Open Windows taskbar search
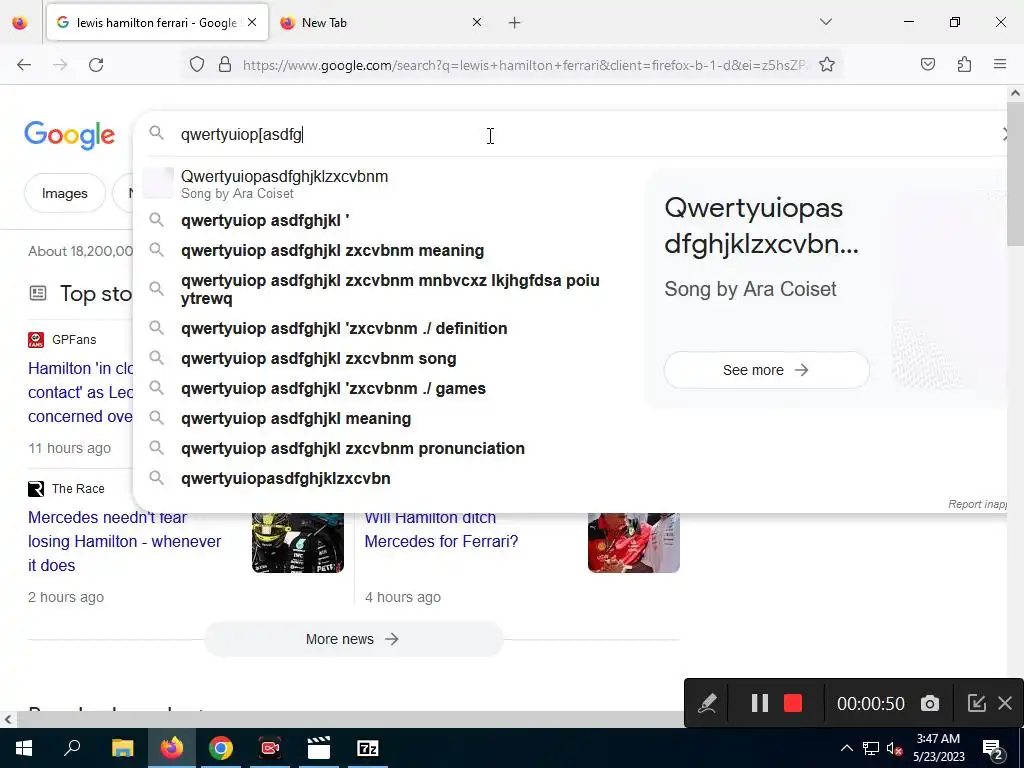The image size is (1024, 768). tap(72, 748)
